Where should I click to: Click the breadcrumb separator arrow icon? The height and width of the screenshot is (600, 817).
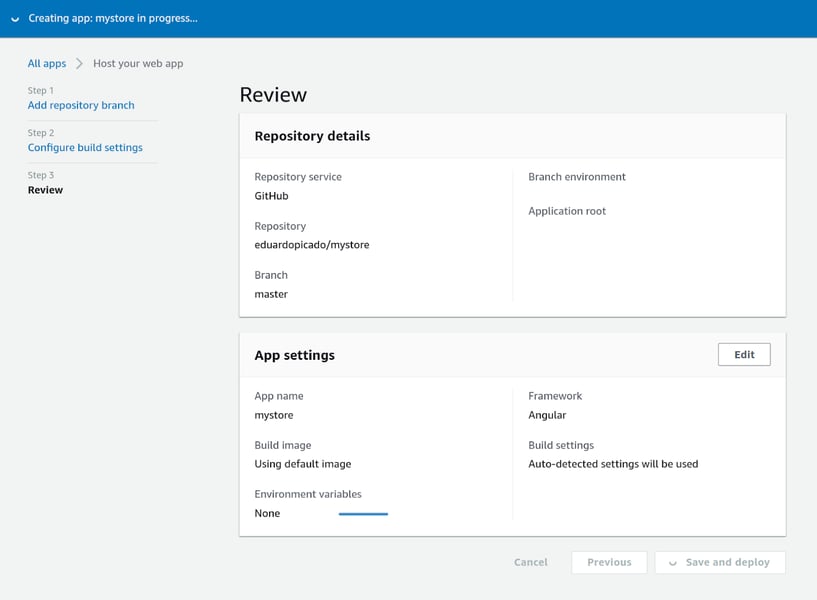[79, 63]
